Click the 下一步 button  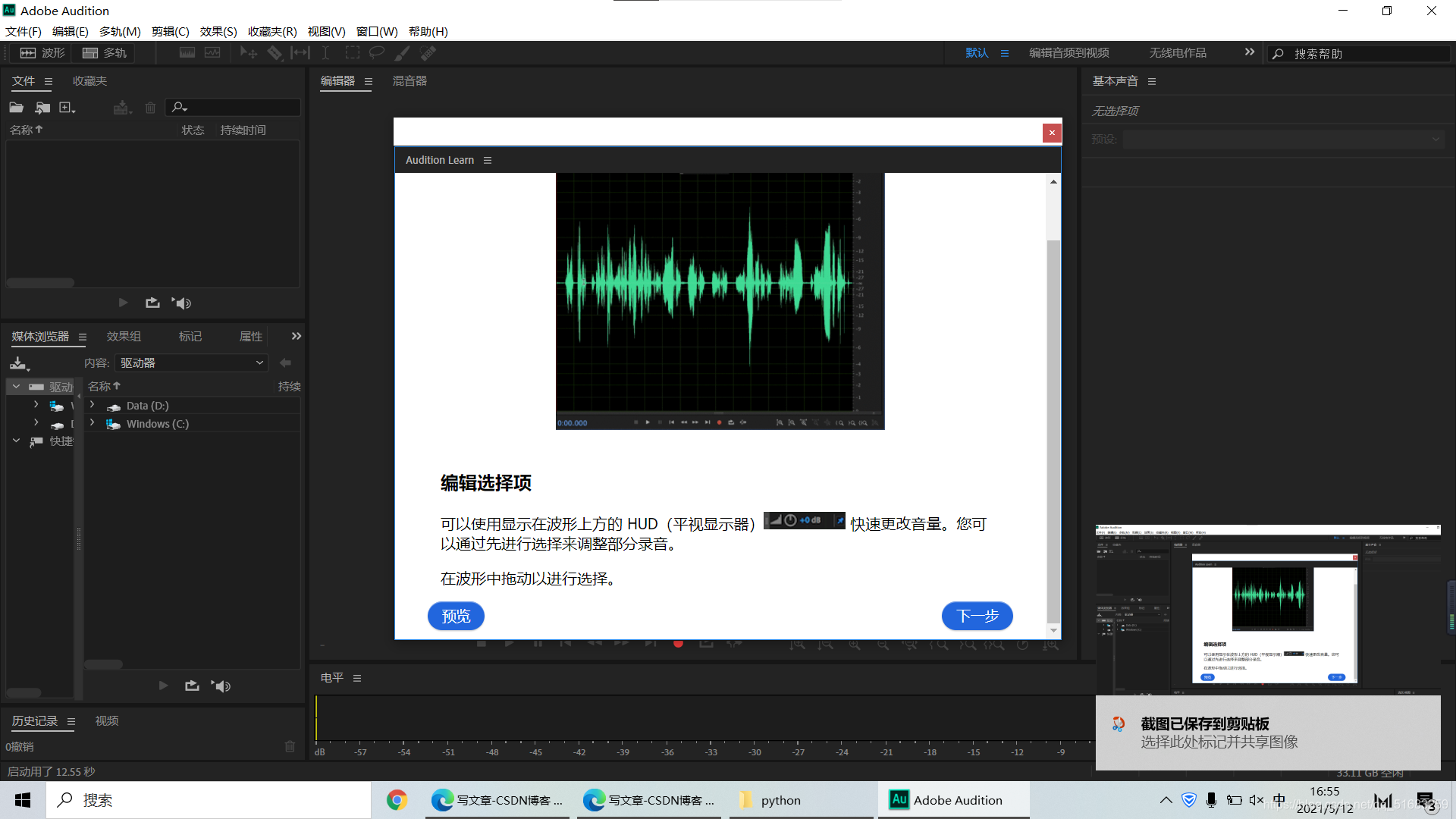977,616
